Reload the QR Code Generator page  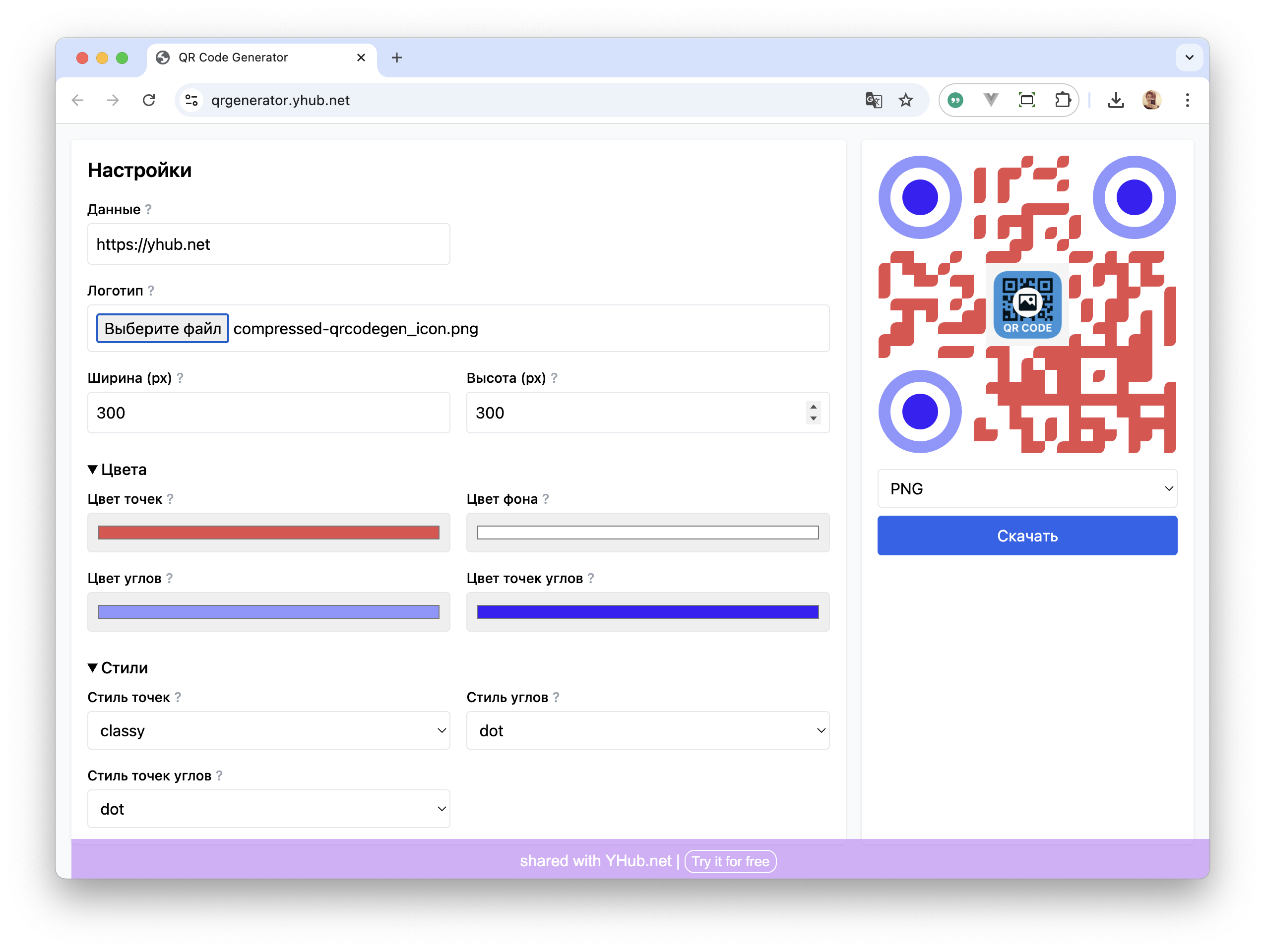pyautogui.click(x=149, y=101)
